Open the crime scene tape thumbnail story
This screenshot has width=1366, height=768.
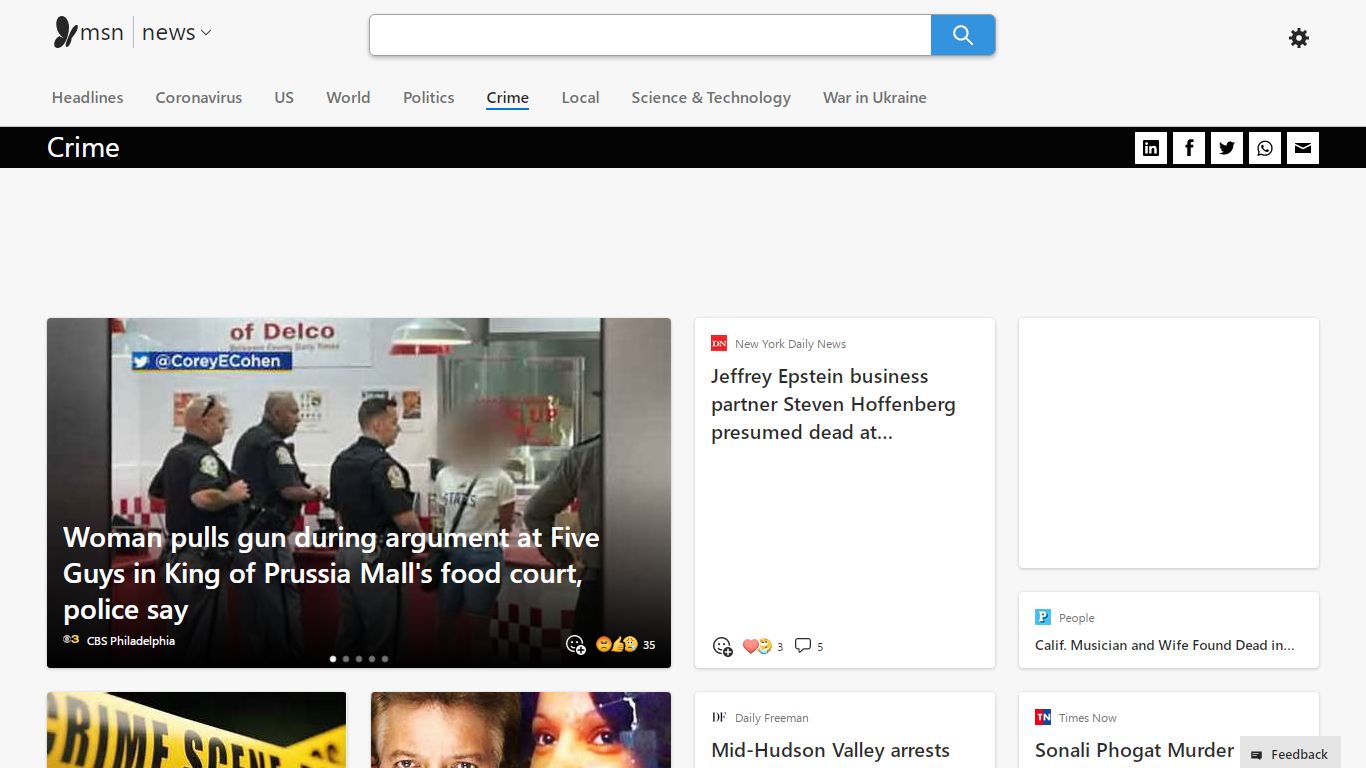point(196,730)
